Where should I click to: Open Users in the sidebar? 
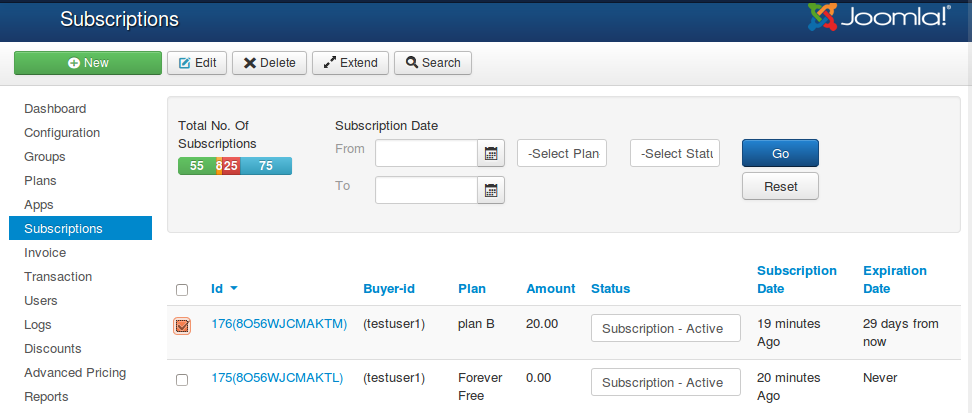41,300
